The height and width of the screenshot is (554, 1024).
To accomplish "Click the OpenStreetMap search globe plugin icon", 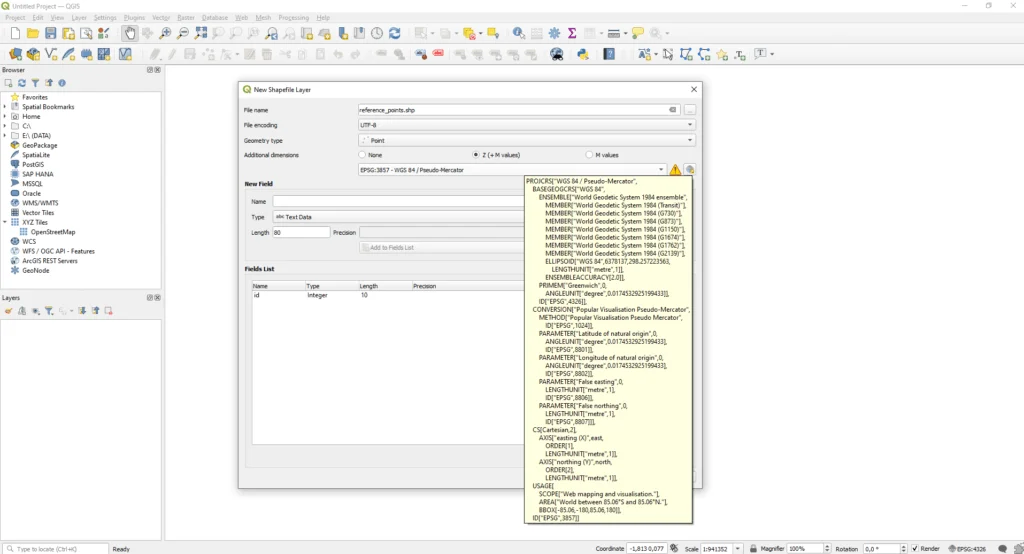I will [556, 54].
